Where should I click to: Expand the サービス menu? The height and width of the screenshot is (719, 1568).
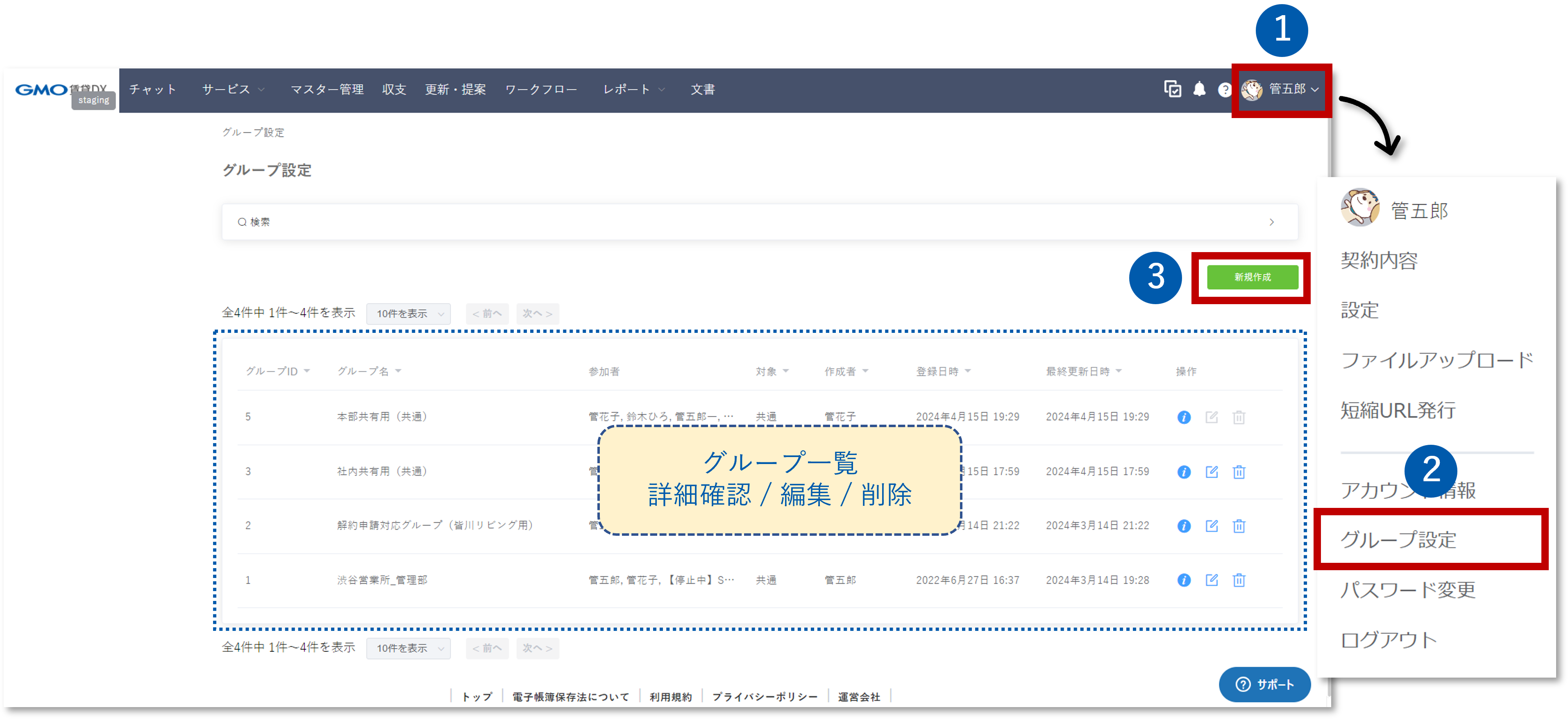click(x=233, y=89)
